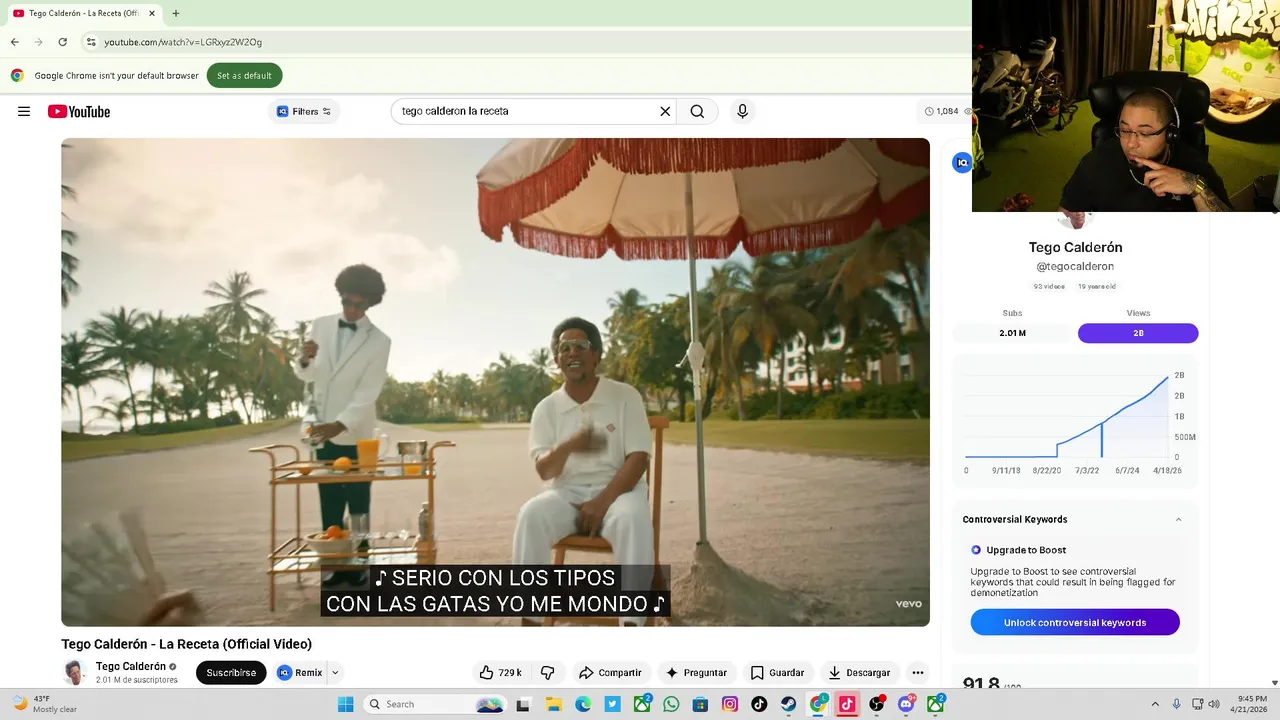Open more actions three-dot menu
The image size is (1280, 720).
[918, 673]
